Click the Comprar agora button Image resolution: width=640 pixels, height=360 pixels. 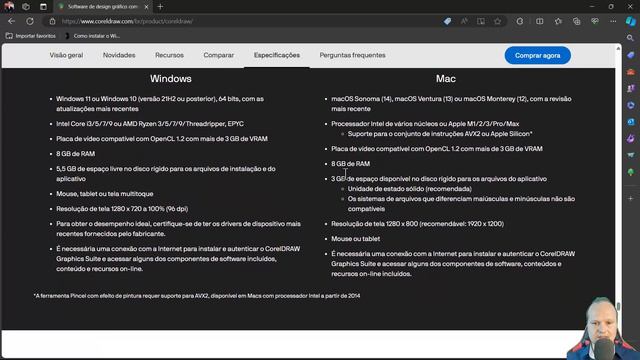538,55
